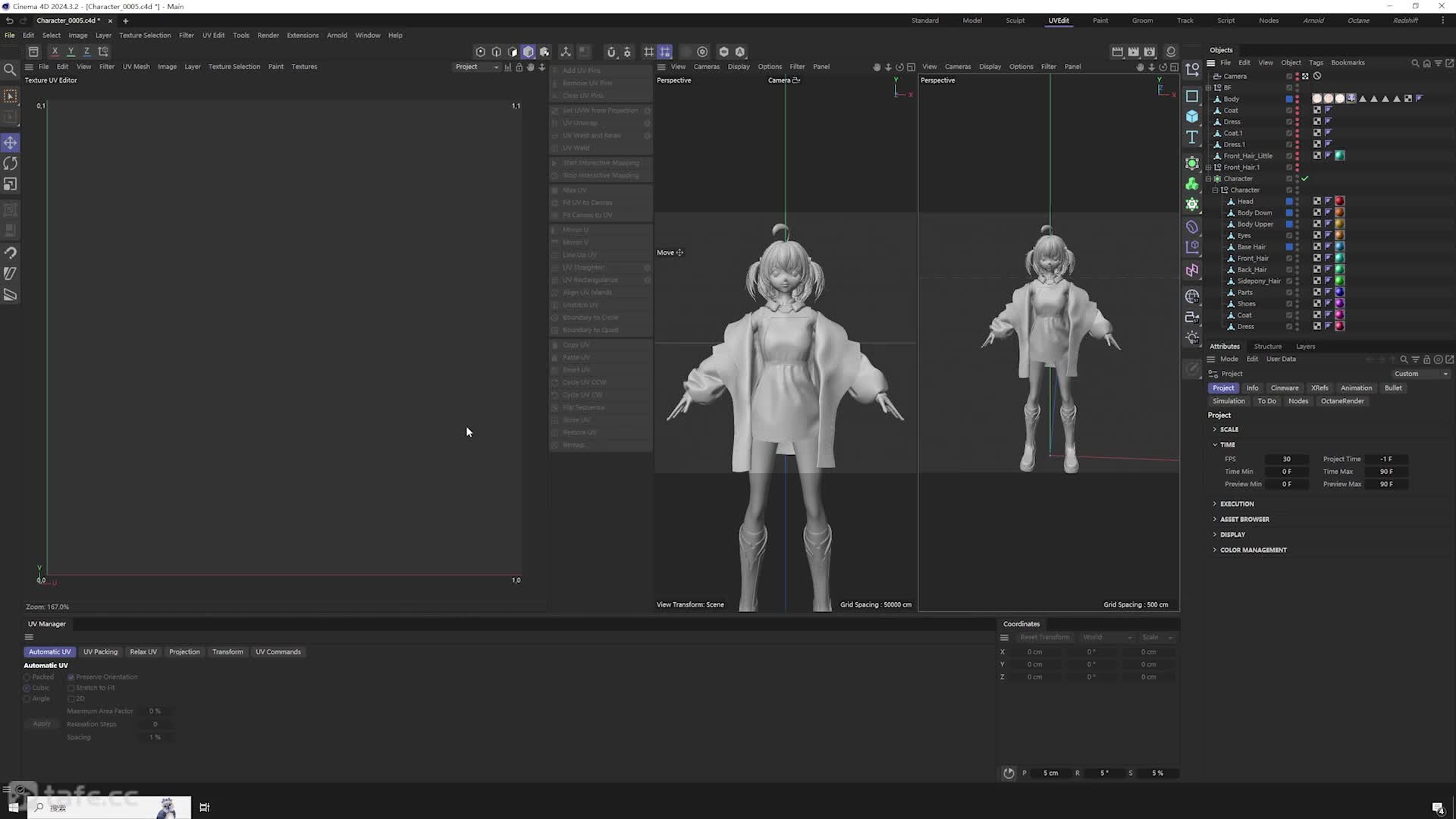Screen dimensions: 1456x819
Task: Select the Move tool in left toolbar
Action: coord(11,143)
